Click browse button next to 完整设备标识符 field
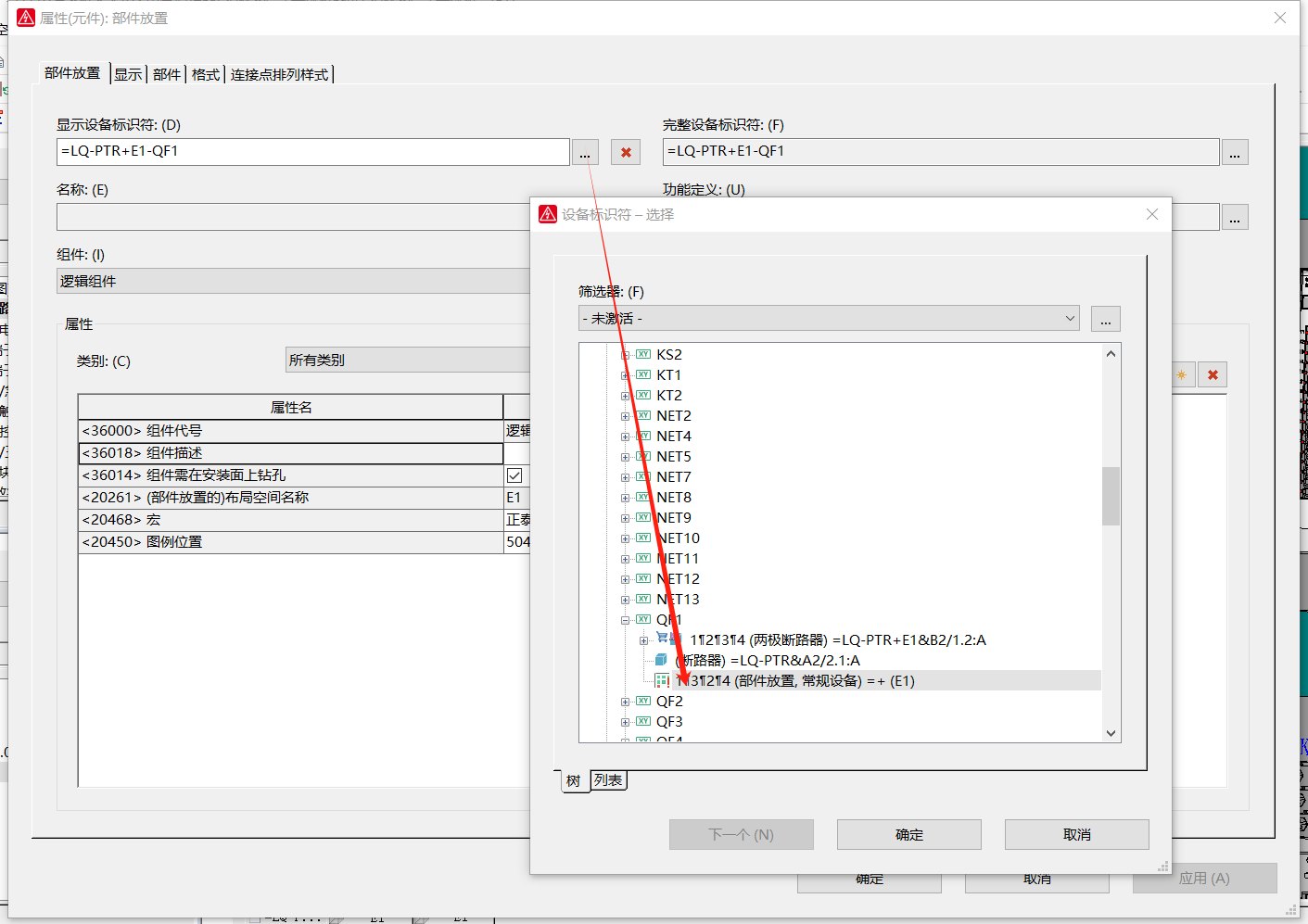 pyautogui.click(x=1234, y=153)
